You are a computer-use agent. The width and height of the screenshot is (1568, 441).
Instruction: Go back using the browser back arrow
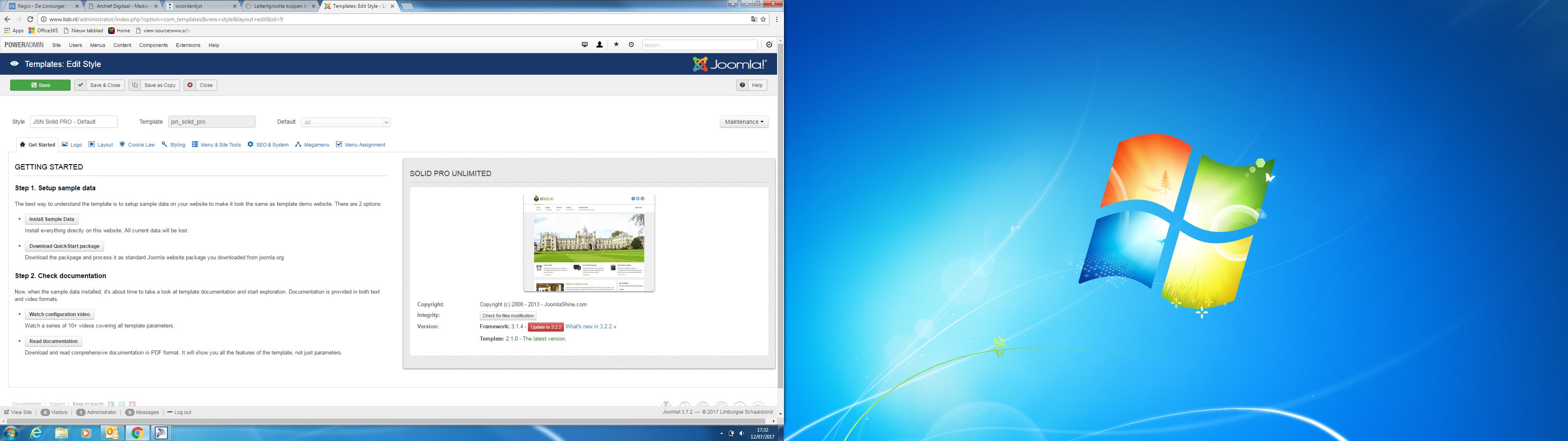click(x=7, y=19)
